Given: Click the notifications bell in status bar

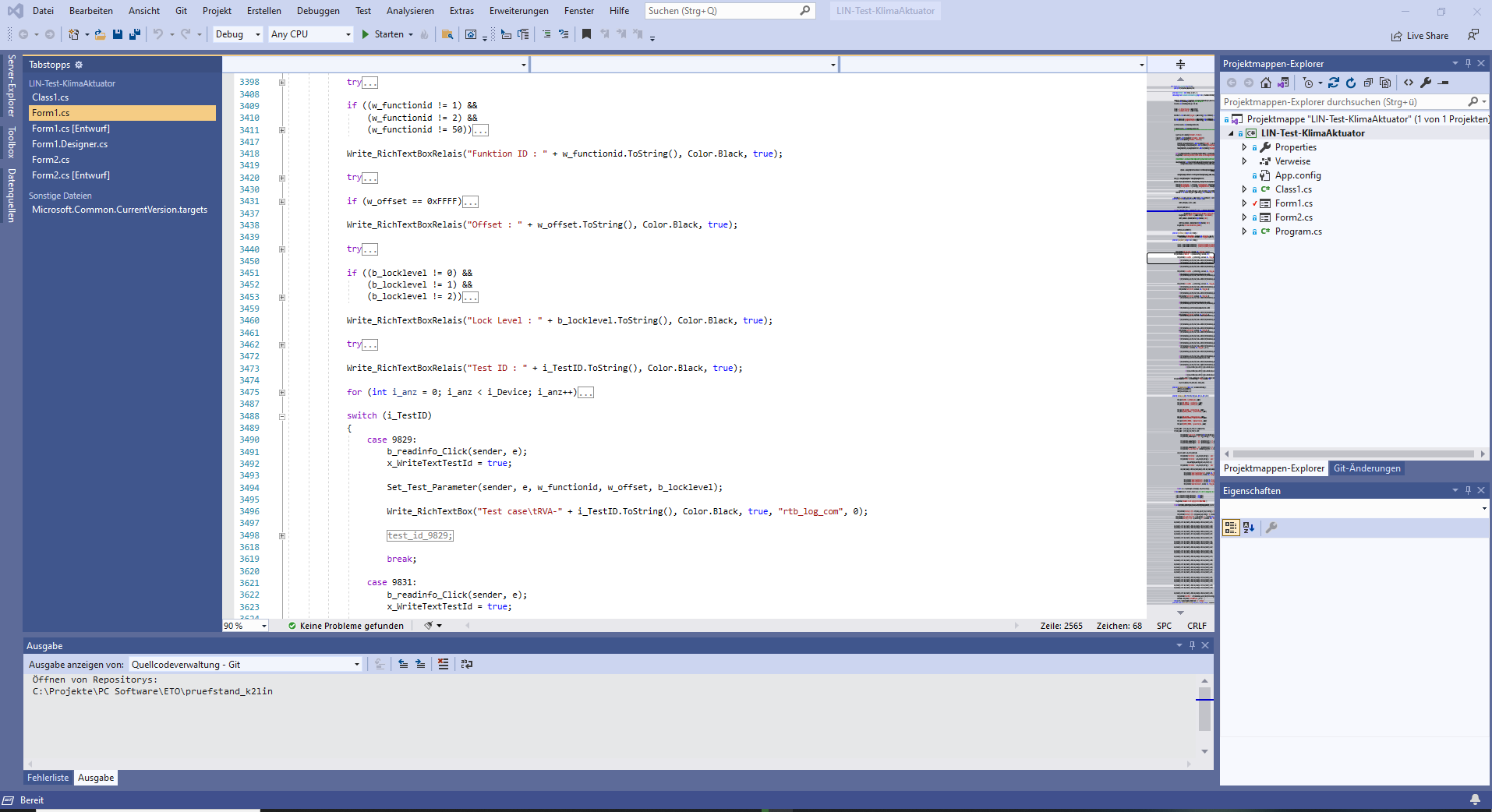Looking at the screenshot, I should 1475,800.
